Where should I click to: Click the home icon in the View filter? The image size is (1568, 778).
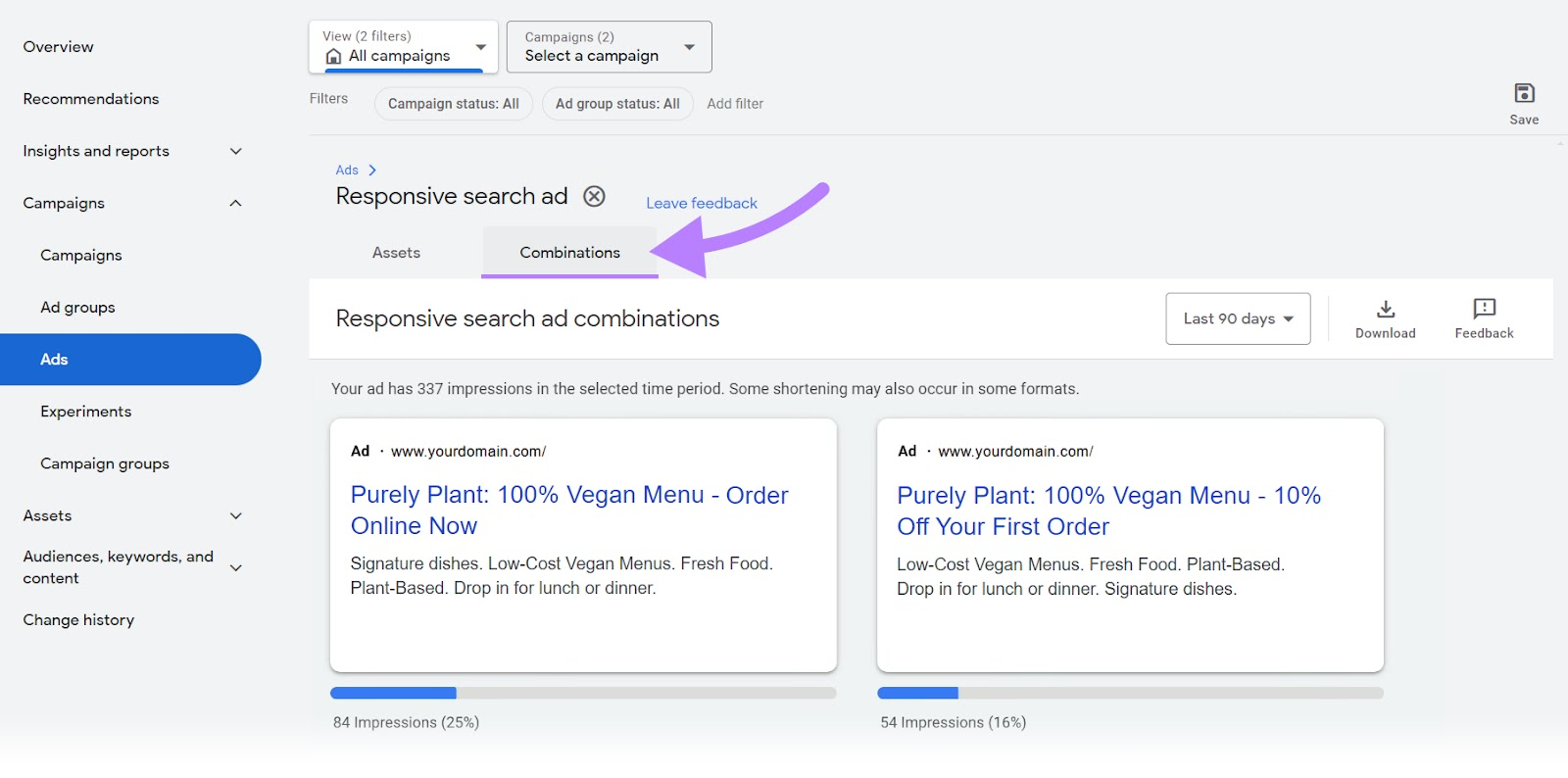(x=331, y=57)
